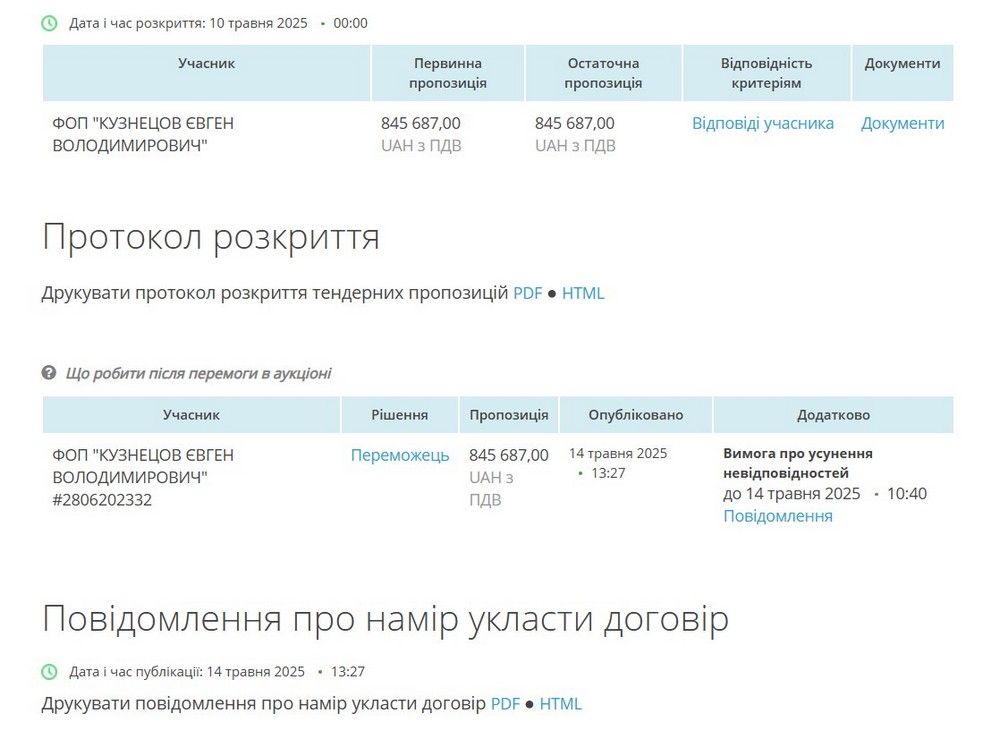Click 'Учасник' header in the award table
This screenshot has width=1000, height=731.
[x=191, y=415]
